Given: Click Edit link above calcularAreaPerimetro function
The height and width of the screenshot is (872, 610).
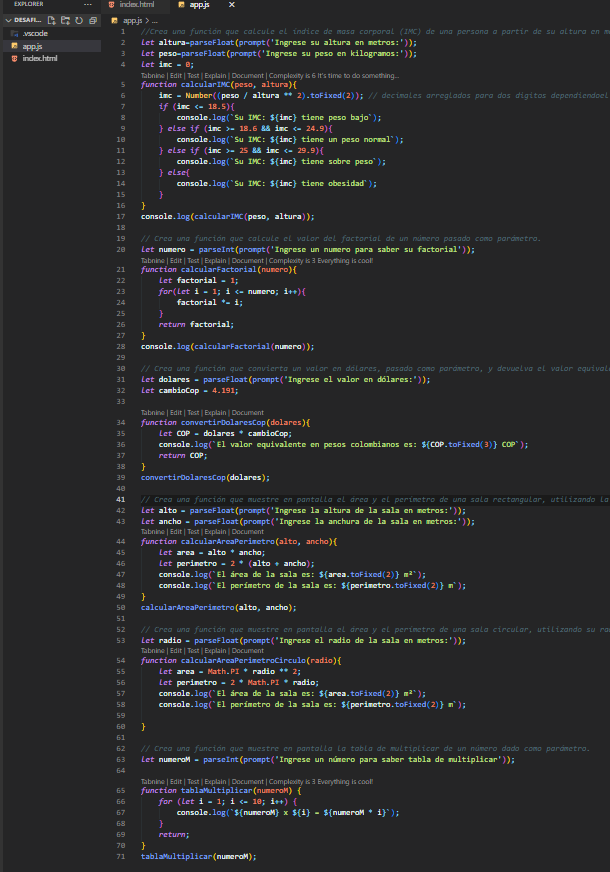Looking at the screenshot, I should click(x=176, y=532).
